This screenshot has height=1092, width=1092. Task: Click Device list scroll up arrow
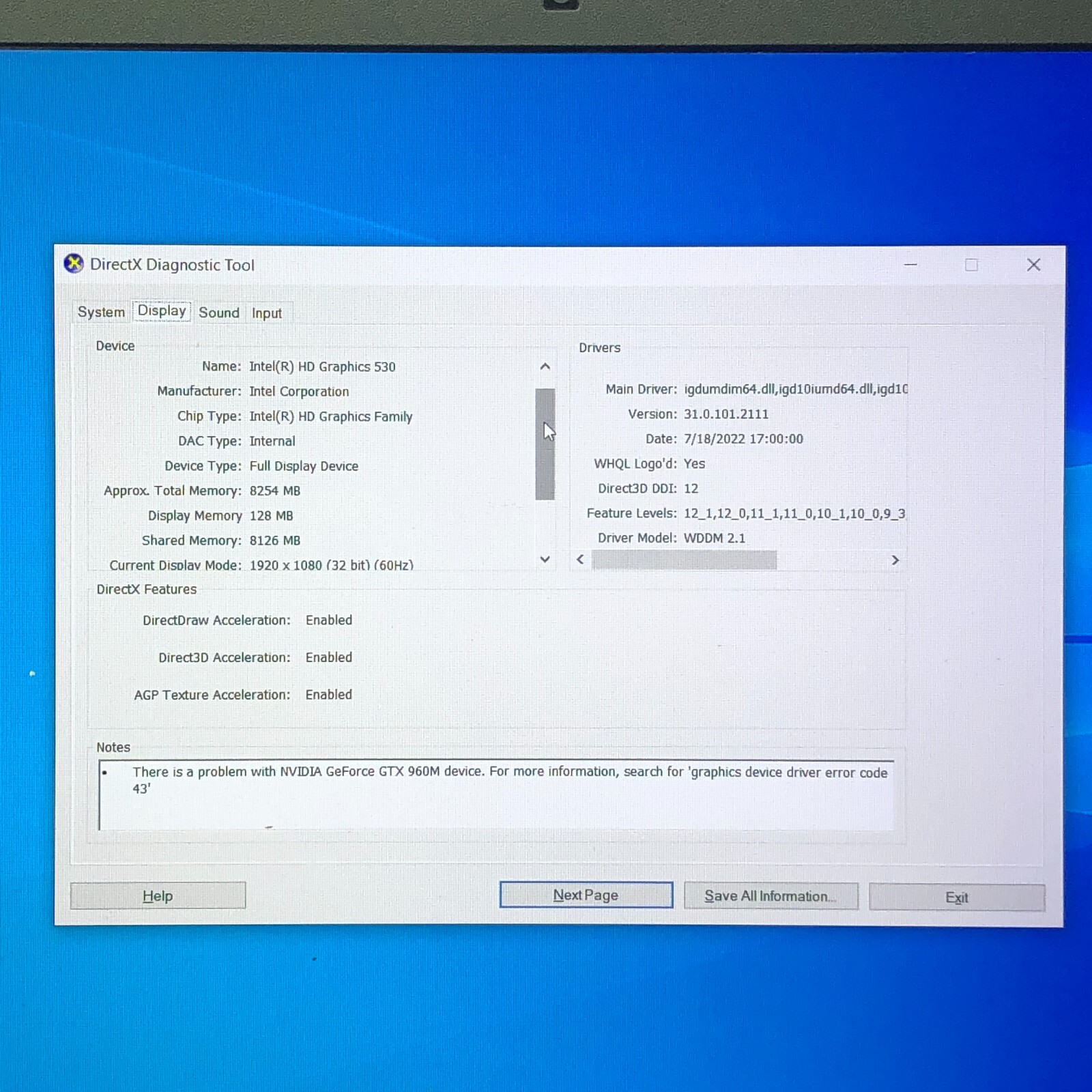pos(545,367)
